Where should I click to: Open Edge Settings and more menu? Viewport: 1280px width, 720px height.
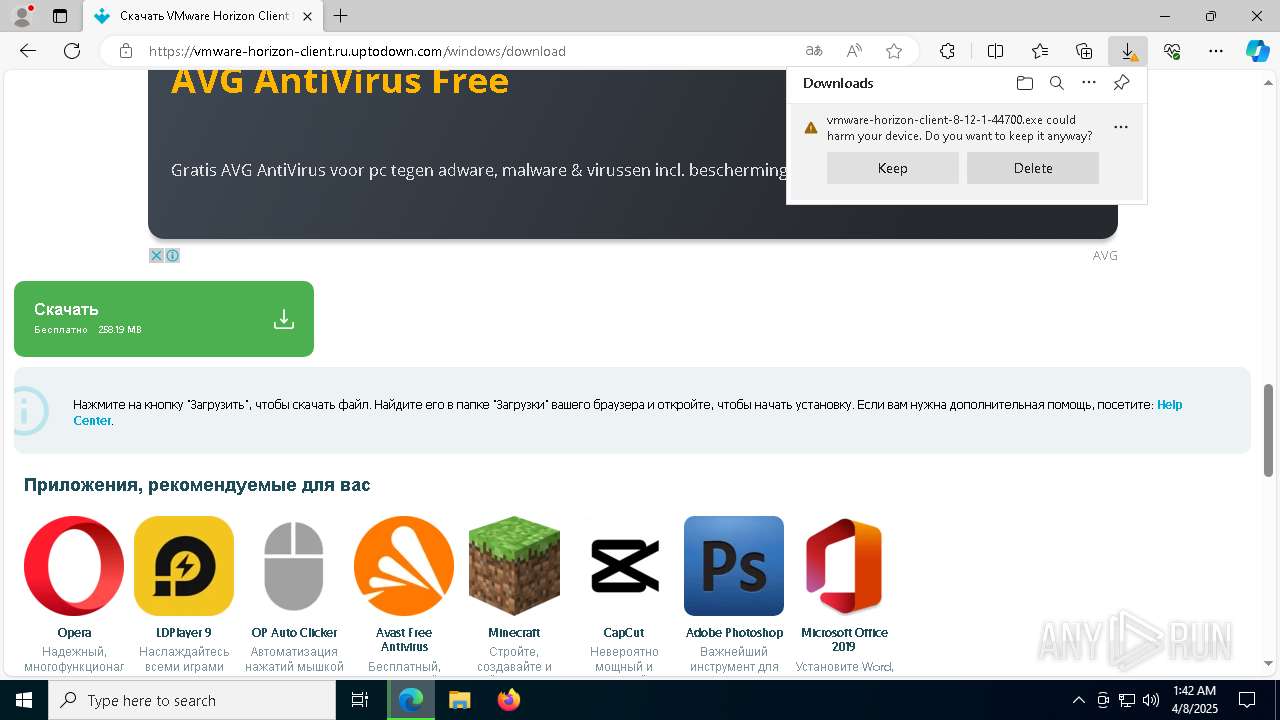click(1216, 51)
